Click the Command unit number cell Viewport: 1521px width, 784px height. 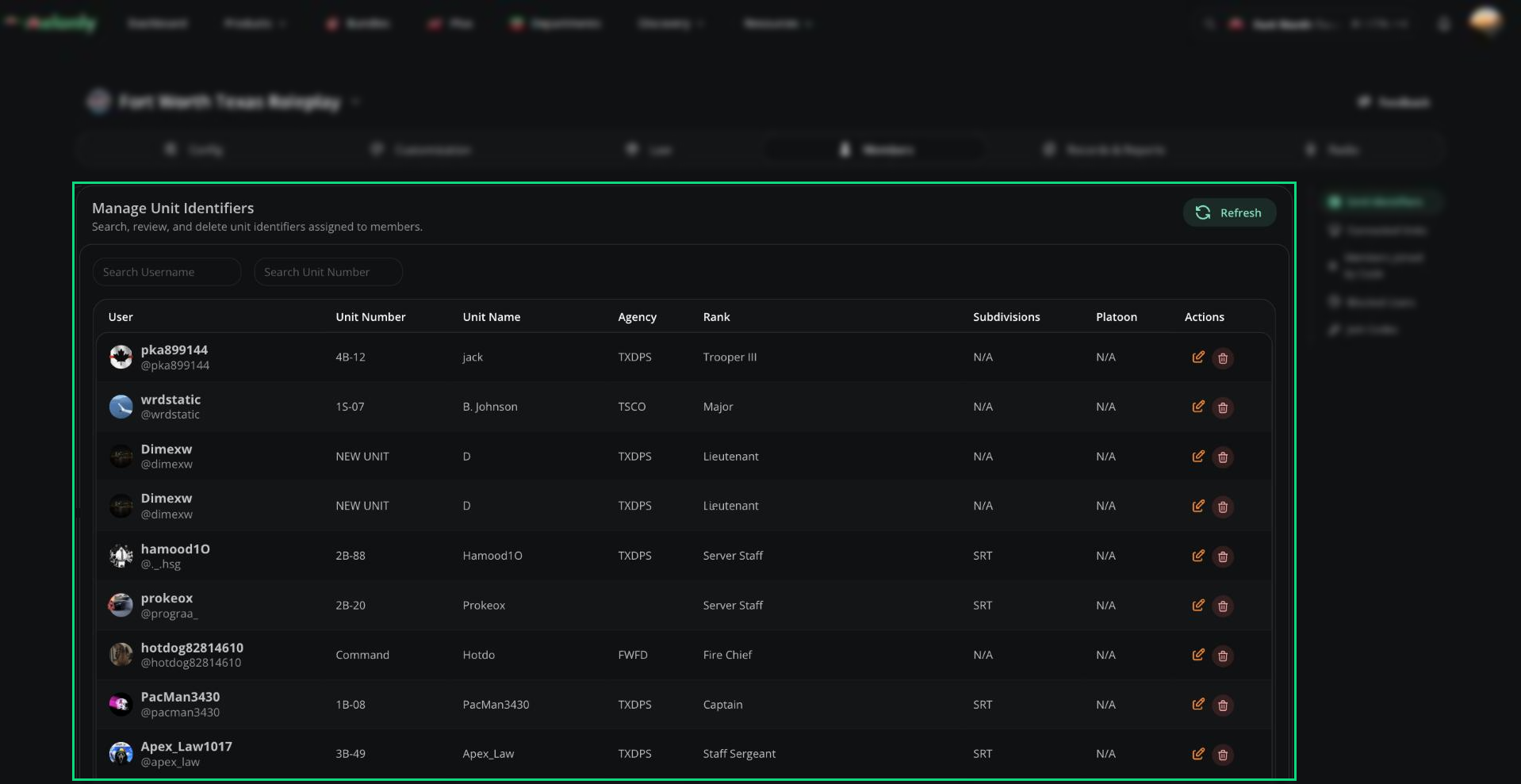click(x=362, y=655)
